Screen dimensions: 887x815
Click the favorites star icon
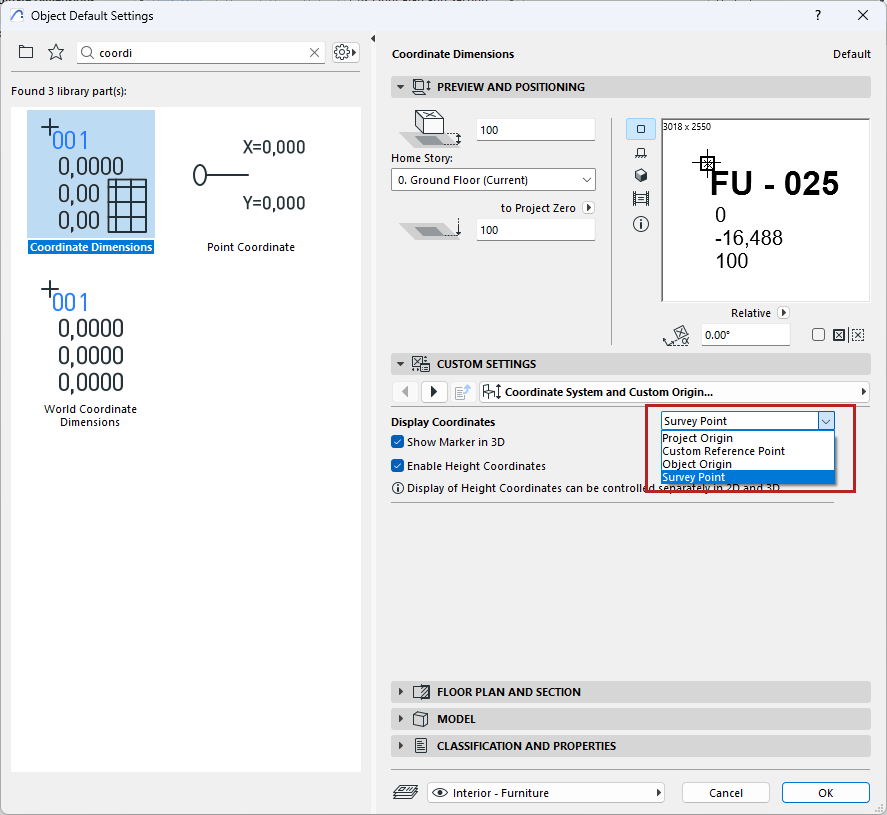[x=56, y=52]
